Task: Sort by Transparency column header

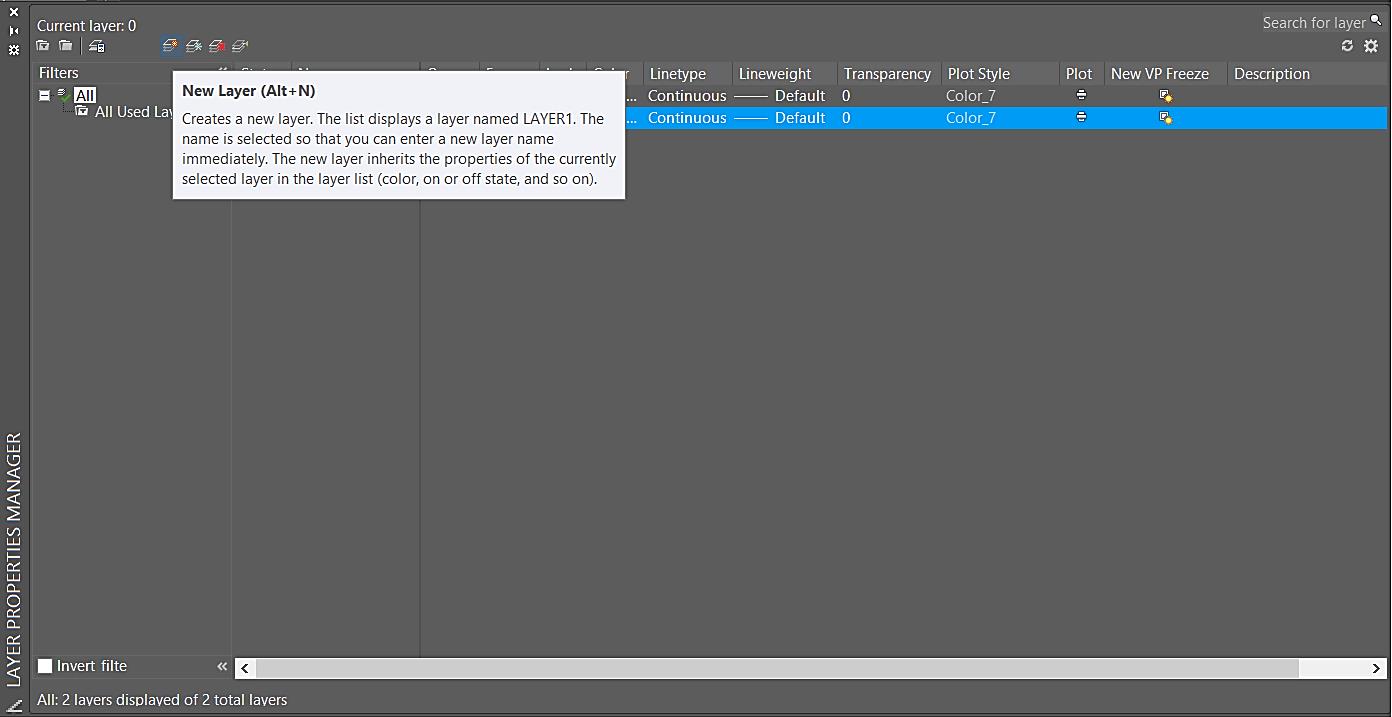Action: (x=889, y=74)
